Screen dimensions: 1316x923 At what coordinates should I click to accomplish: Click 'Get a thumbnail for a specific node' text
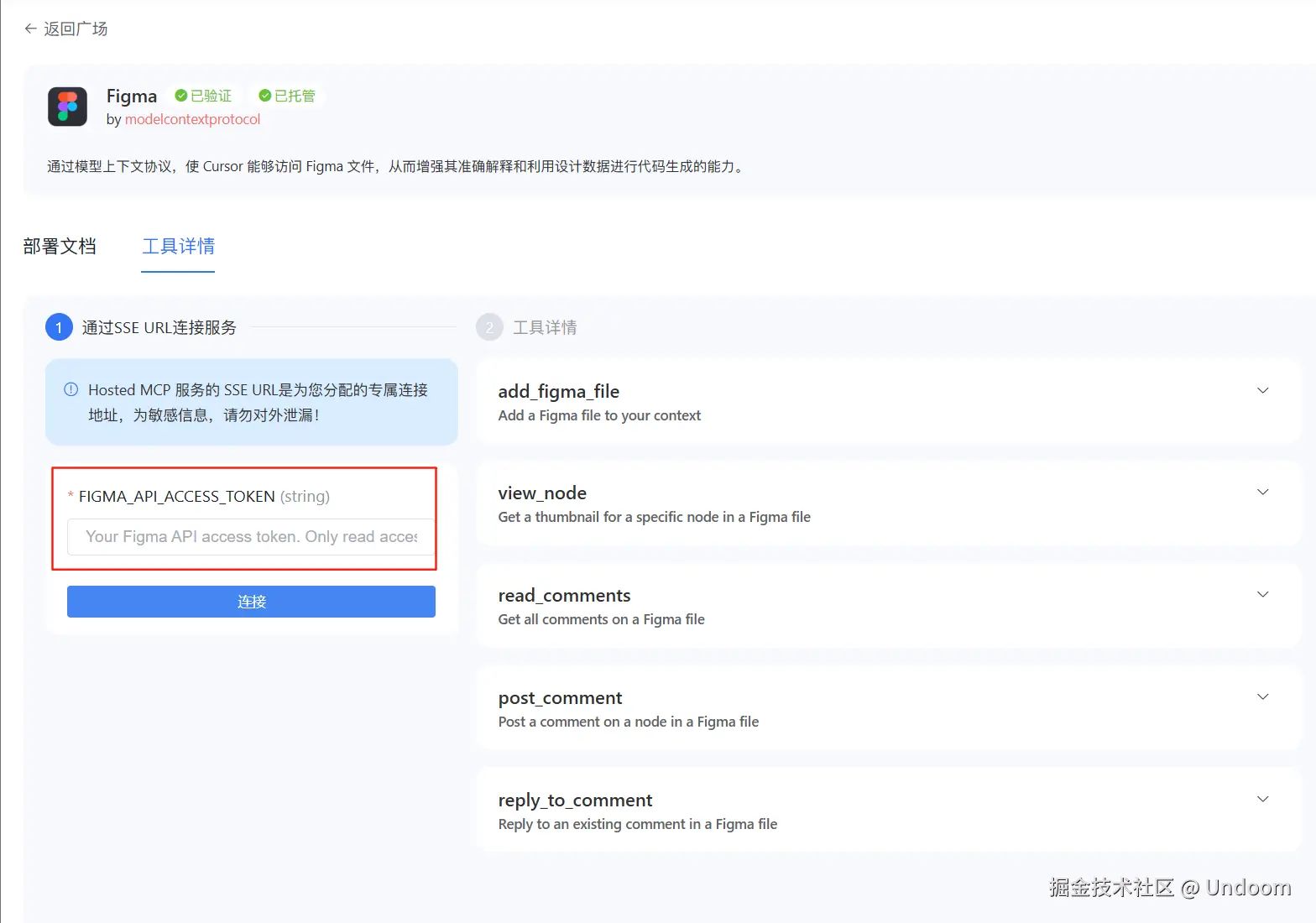click(655, 517)
